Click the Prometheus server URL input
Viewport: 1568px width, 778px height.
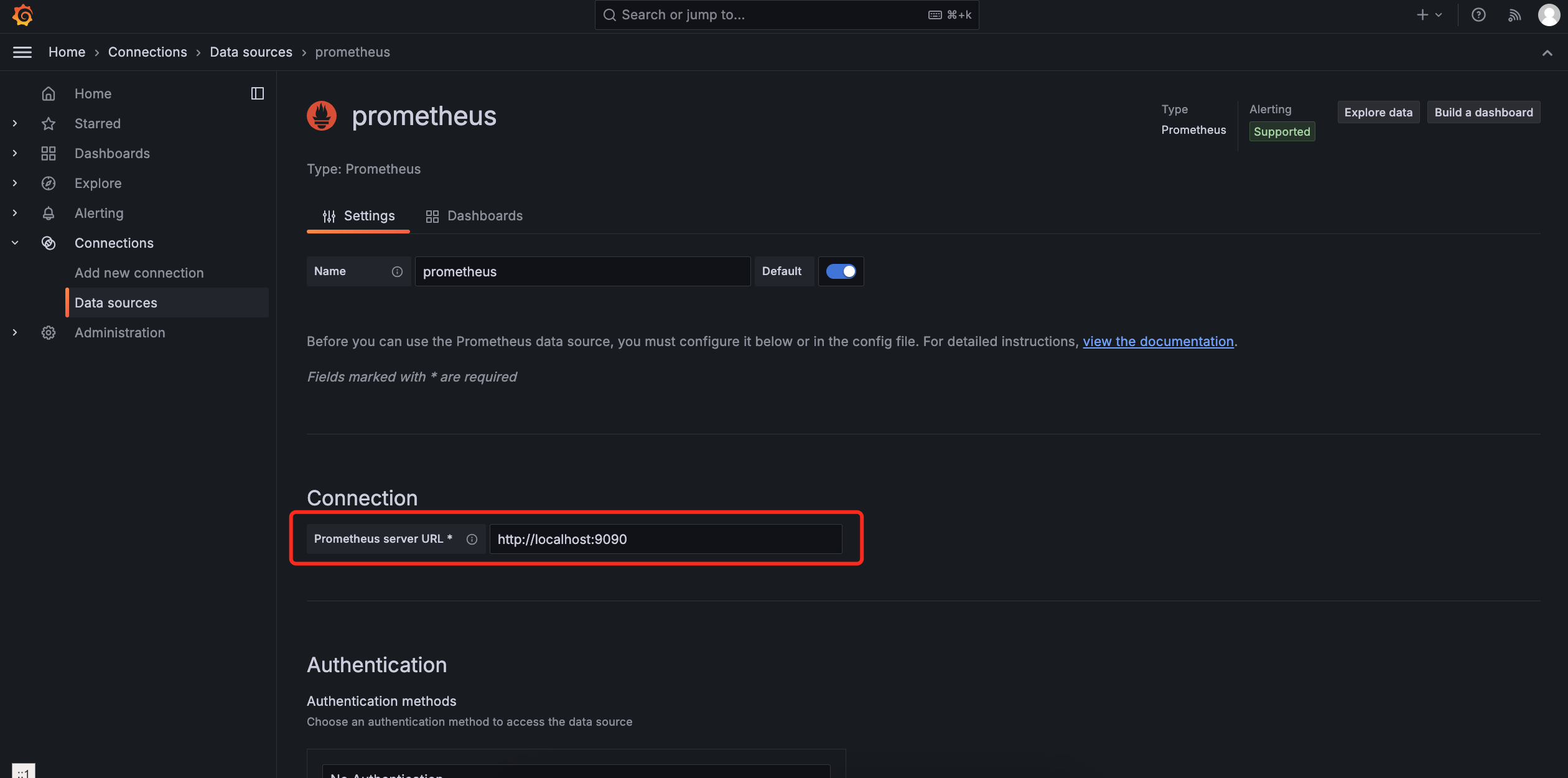(666, 539)
